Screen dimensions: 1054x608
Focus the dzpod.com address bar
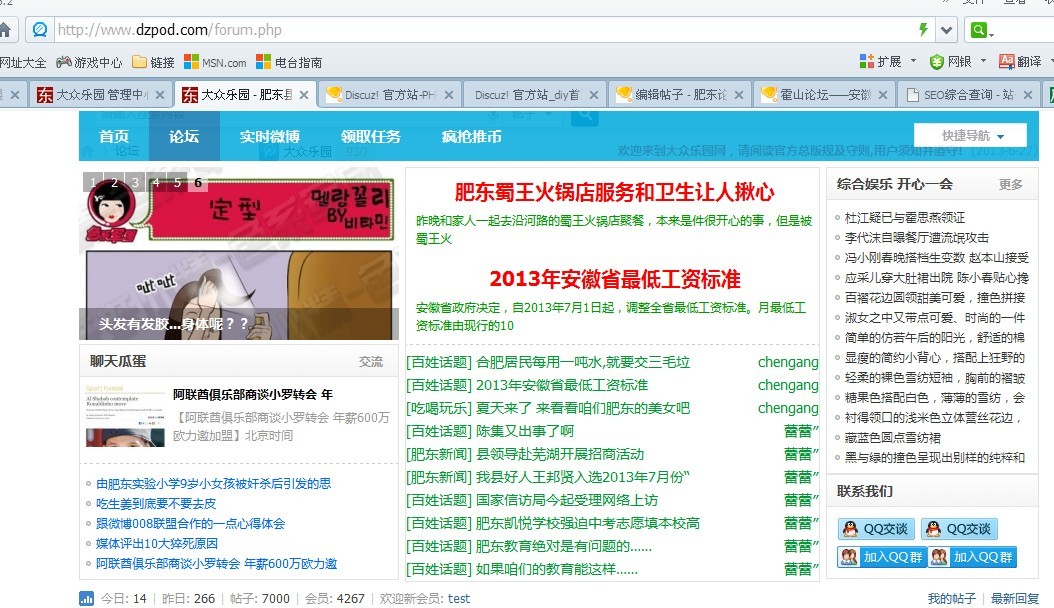point(484,30)
